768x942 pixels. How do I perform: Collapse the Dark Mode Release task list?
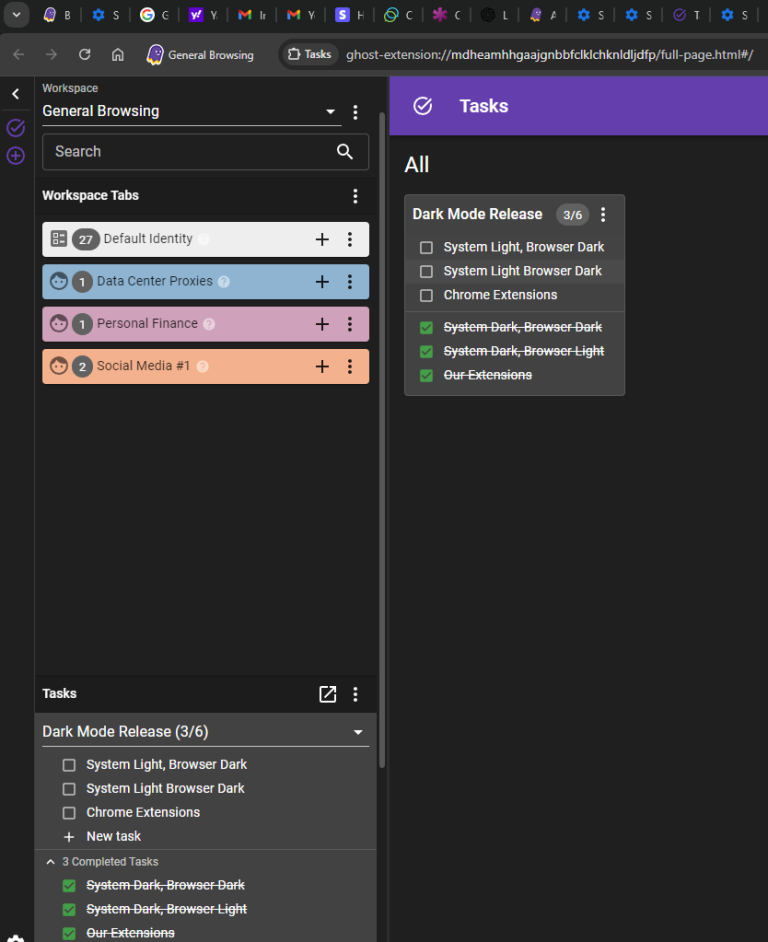coord(357,731)
